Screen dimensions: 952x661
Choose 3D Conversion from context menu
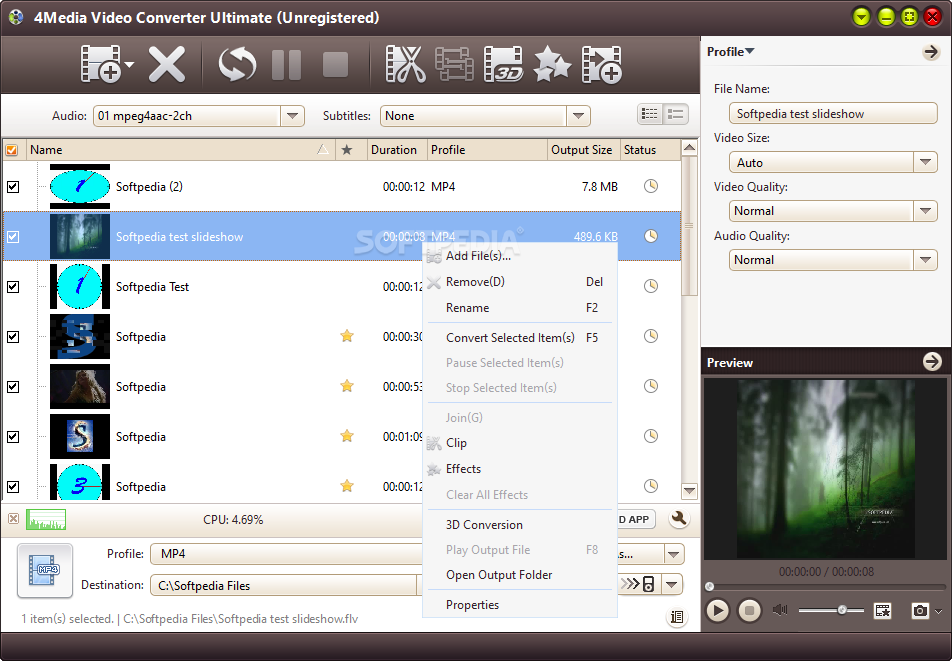(x=520, y=524)
